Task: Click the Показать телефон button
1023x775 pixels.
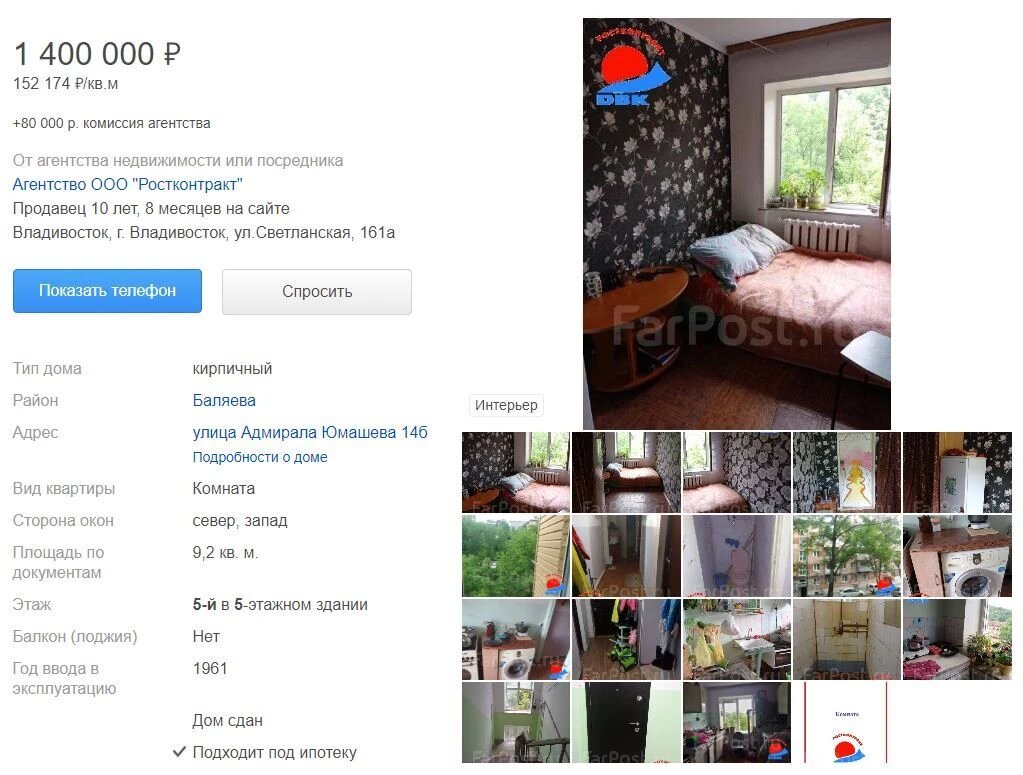Action: coord(107,291)
